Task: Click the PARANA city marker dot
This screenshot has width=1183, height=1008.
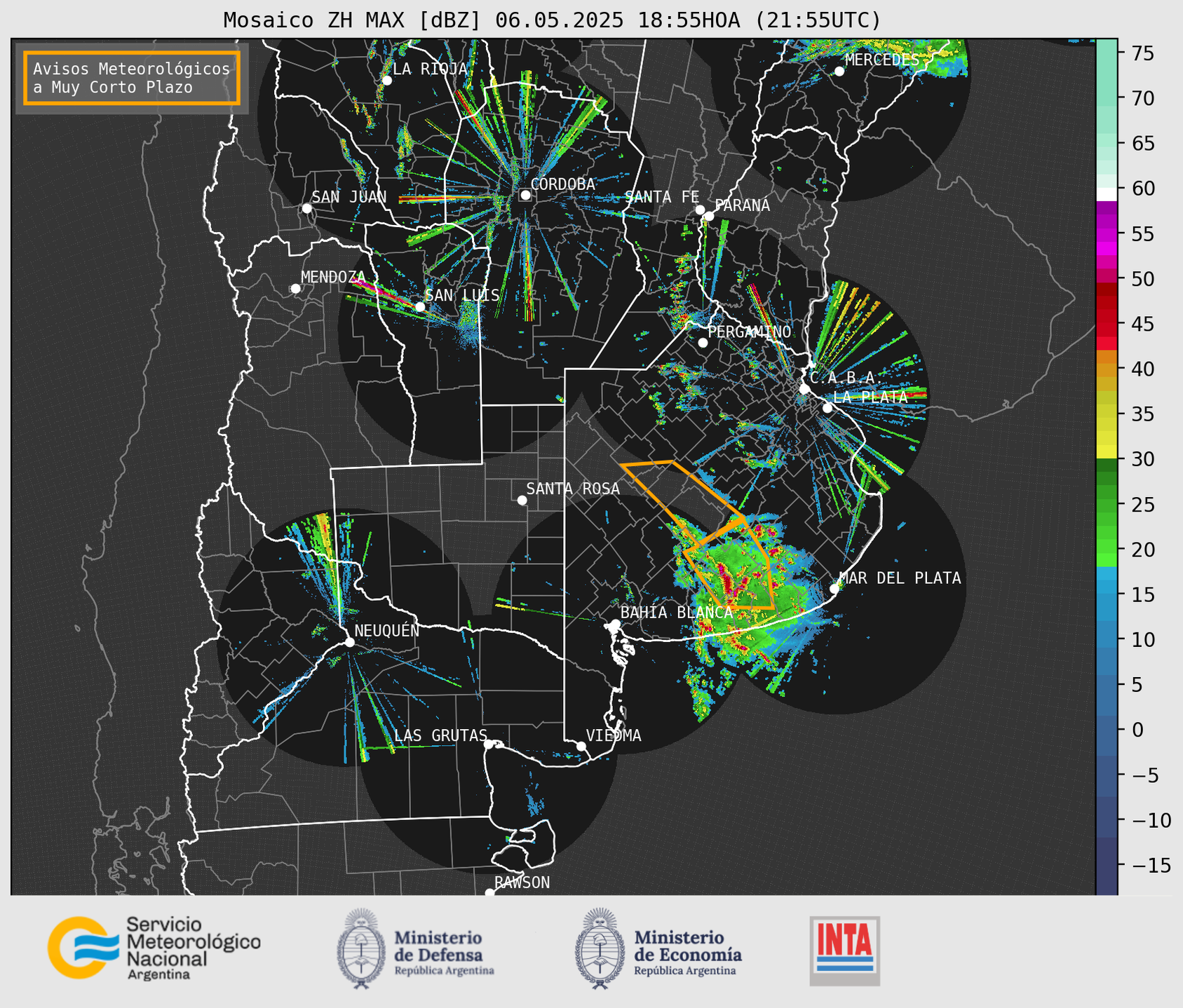Action: point(709,216)
